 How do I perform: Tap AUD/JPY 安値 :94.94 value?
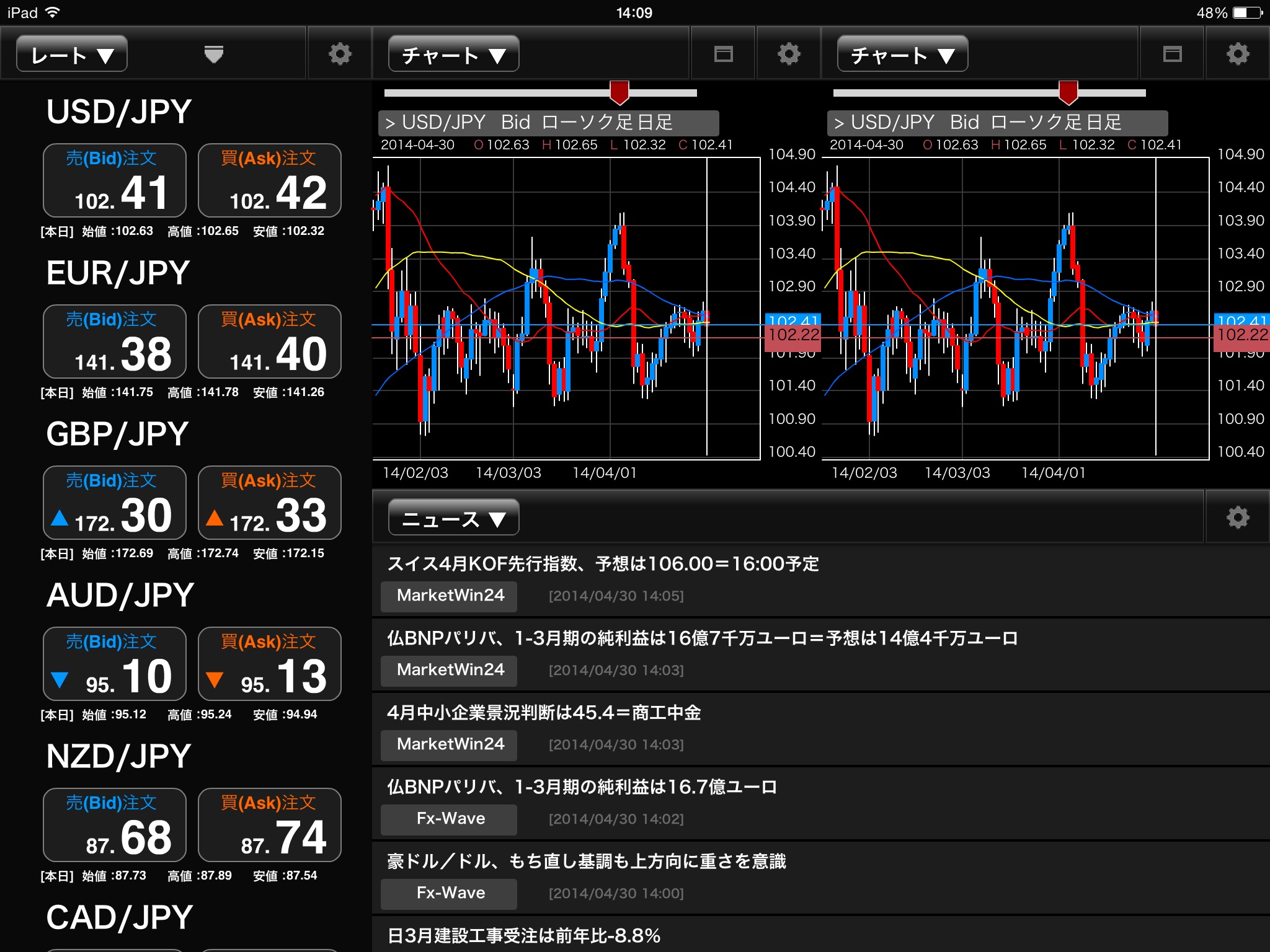coord(285,715)
